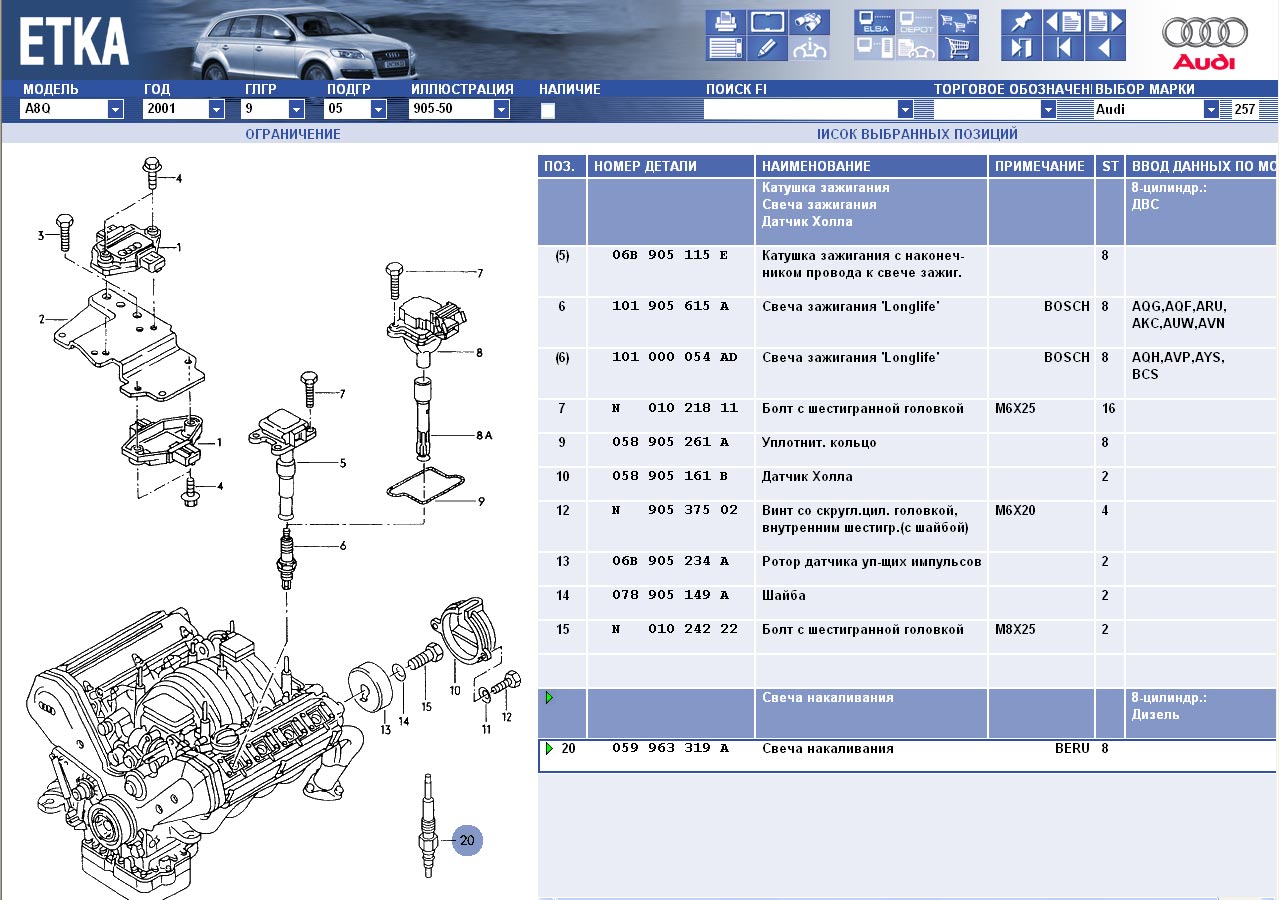
Task: Click the multiple shopping carts icon
Action: click(x=958, y=22)
